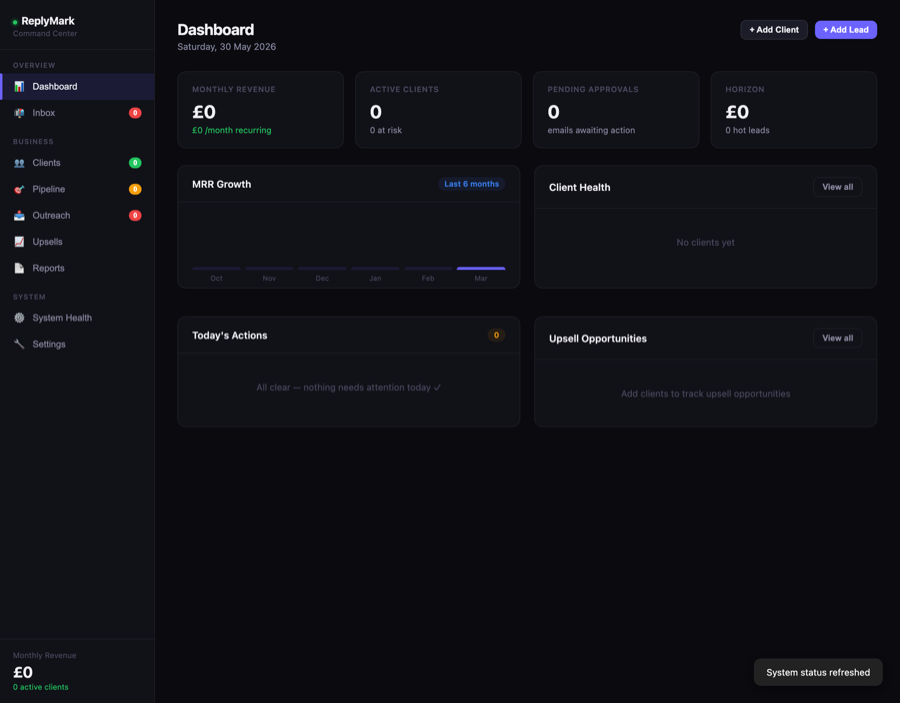
Task: Click 'All clear — nothing needs attention today'
Action: 348,387
